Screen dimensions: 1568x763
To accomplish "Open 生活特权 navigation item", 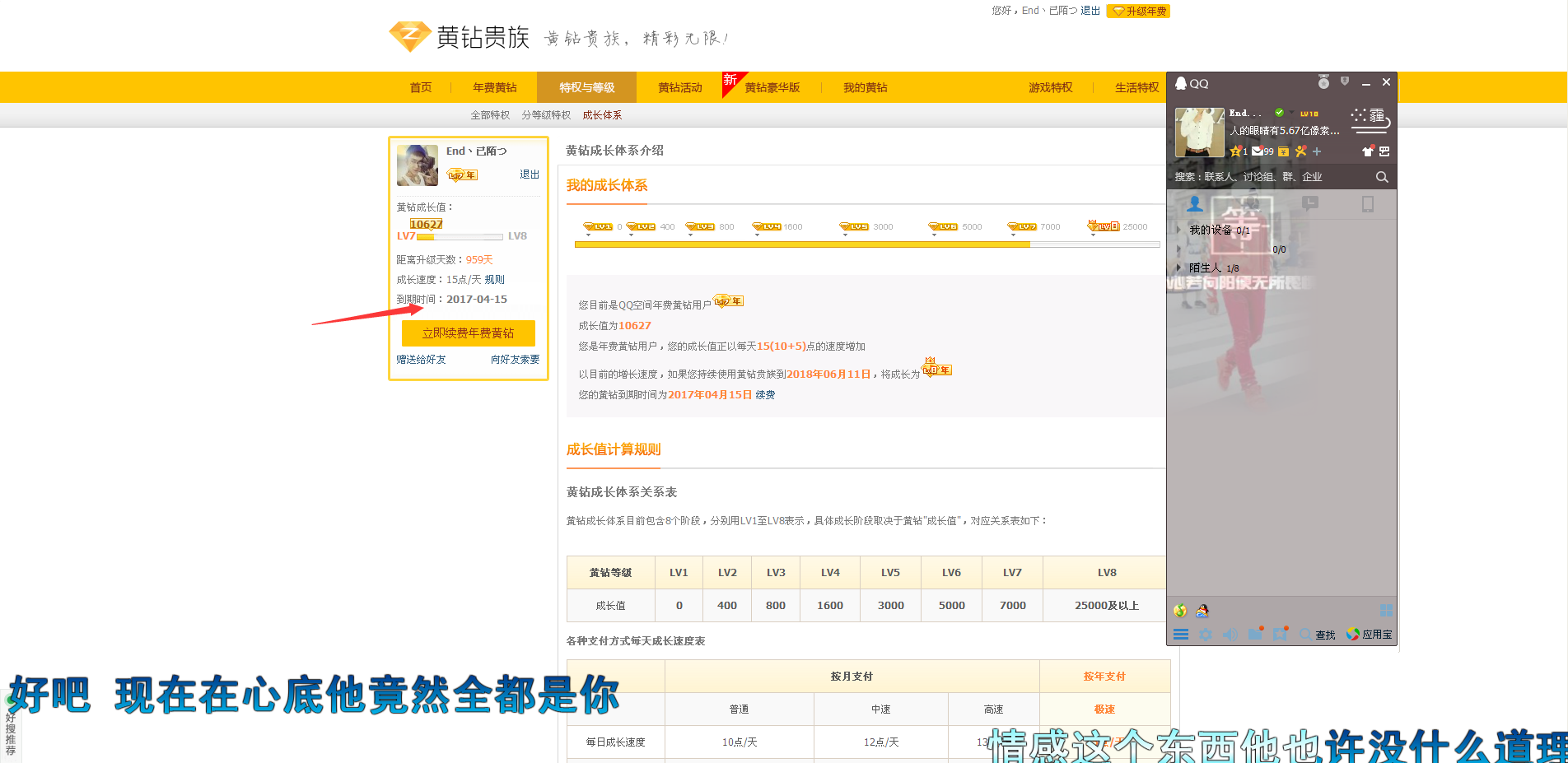I will coord(1137,88).
